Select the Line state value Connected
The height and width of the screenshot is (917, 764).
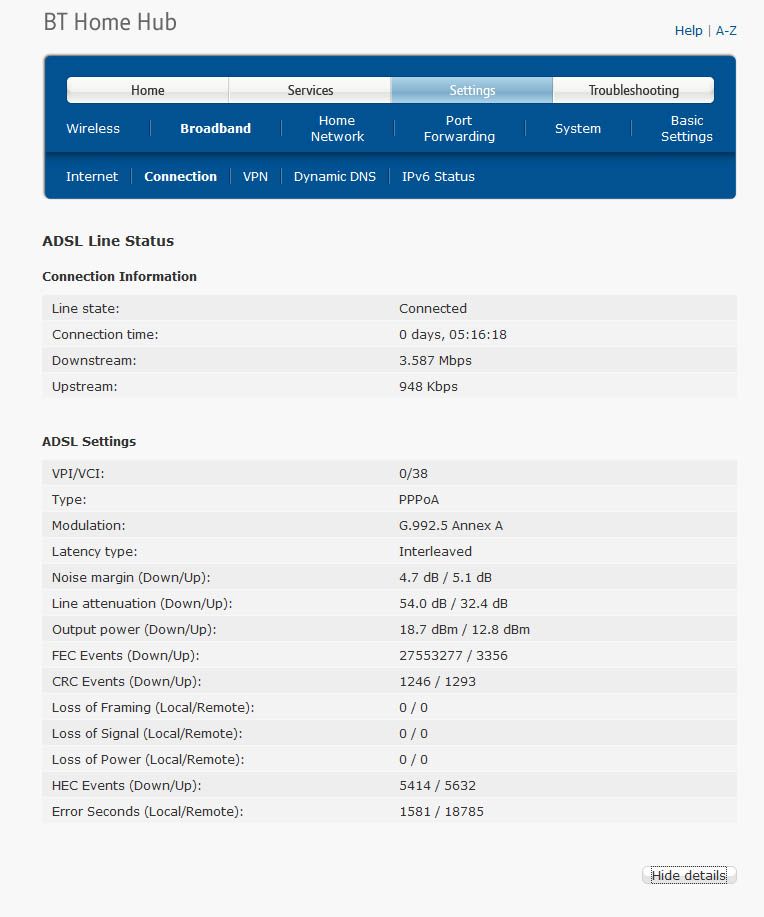433,308
